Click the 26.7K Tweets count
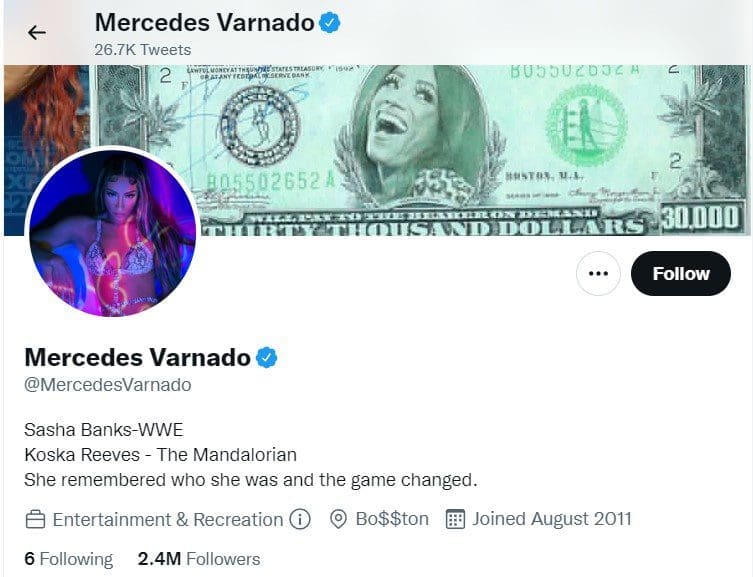This screenshot has width=753, height=577. pos(143,50)
